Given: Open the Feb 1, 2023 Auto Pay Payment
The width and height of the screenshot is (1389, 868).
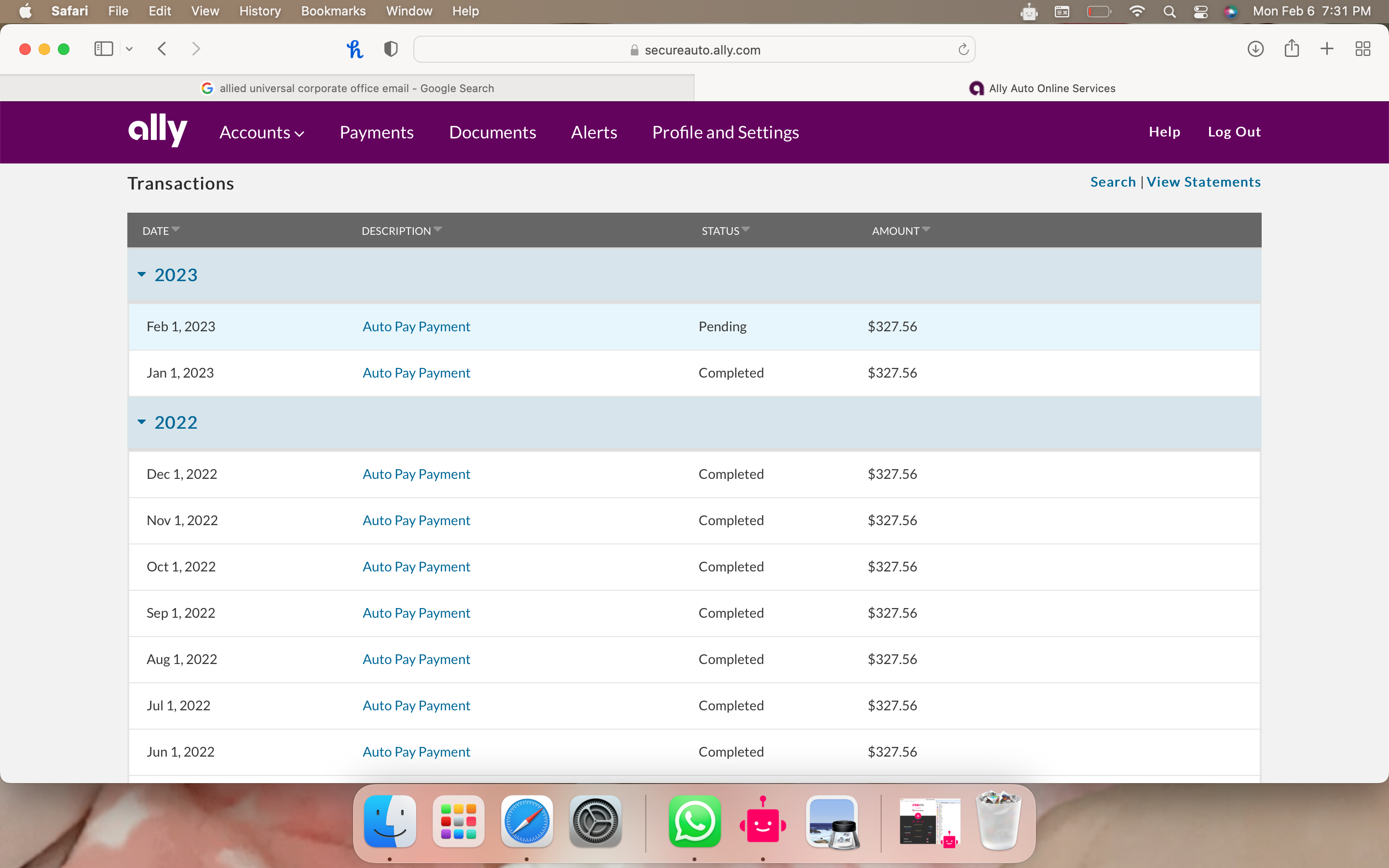Looking at the screenshot, I should click(416, 326).
